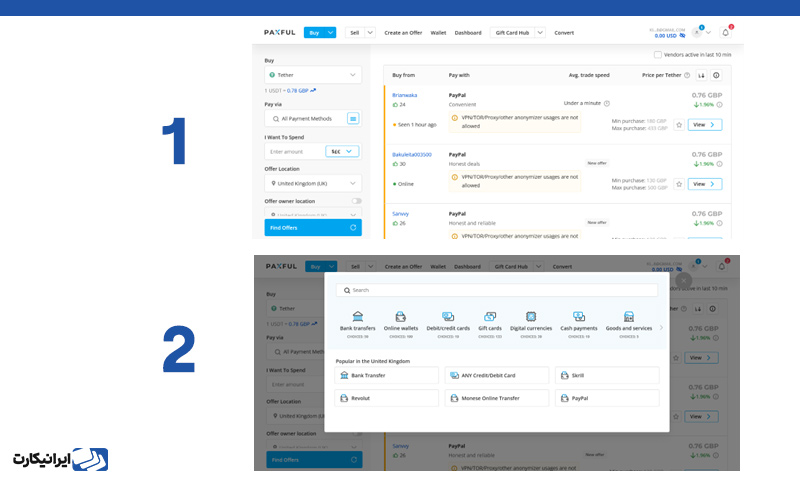Click info icon beside Bakuleita003500's 1.96% rate
Image resolution: width=800 pixels, height=477 pixels.
[x=719, y=164]
